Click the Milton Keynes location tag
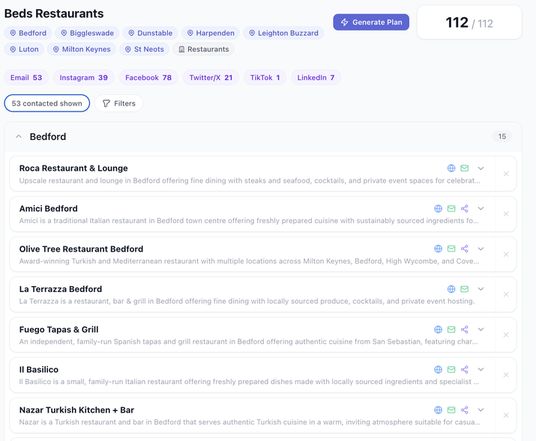The height and width of the screenshot is (441, 536). (82, 49)
